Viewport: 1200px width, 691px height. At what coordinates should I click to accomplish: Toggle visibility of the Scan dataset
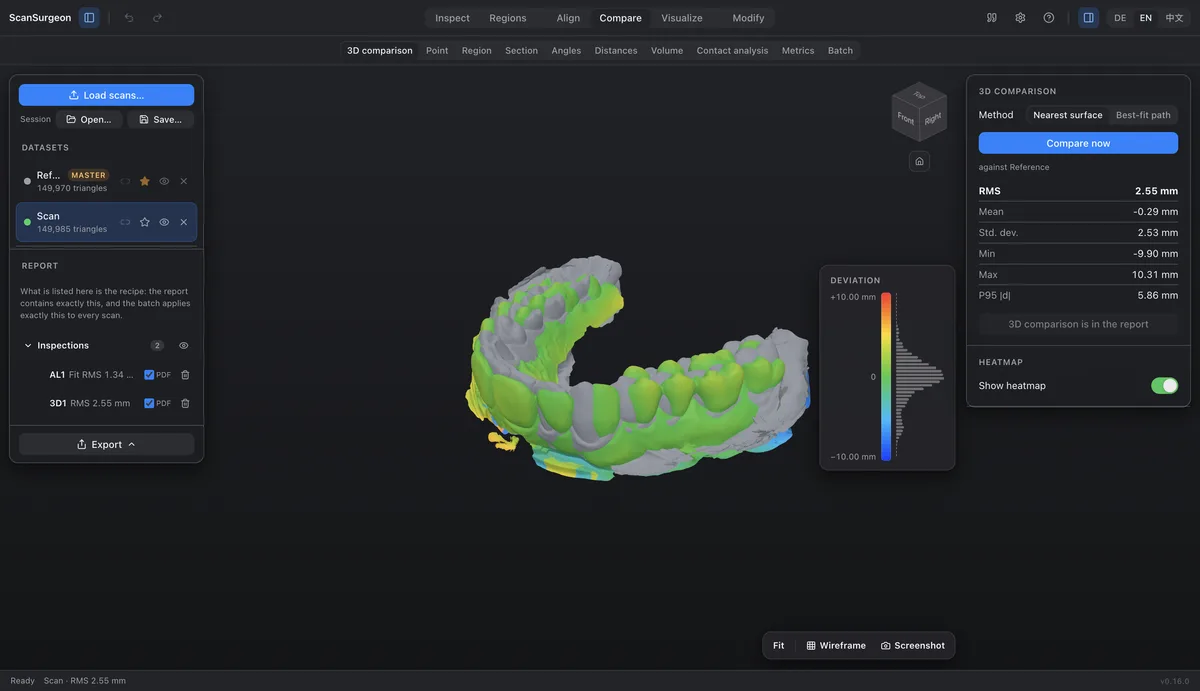coord(164,222)
